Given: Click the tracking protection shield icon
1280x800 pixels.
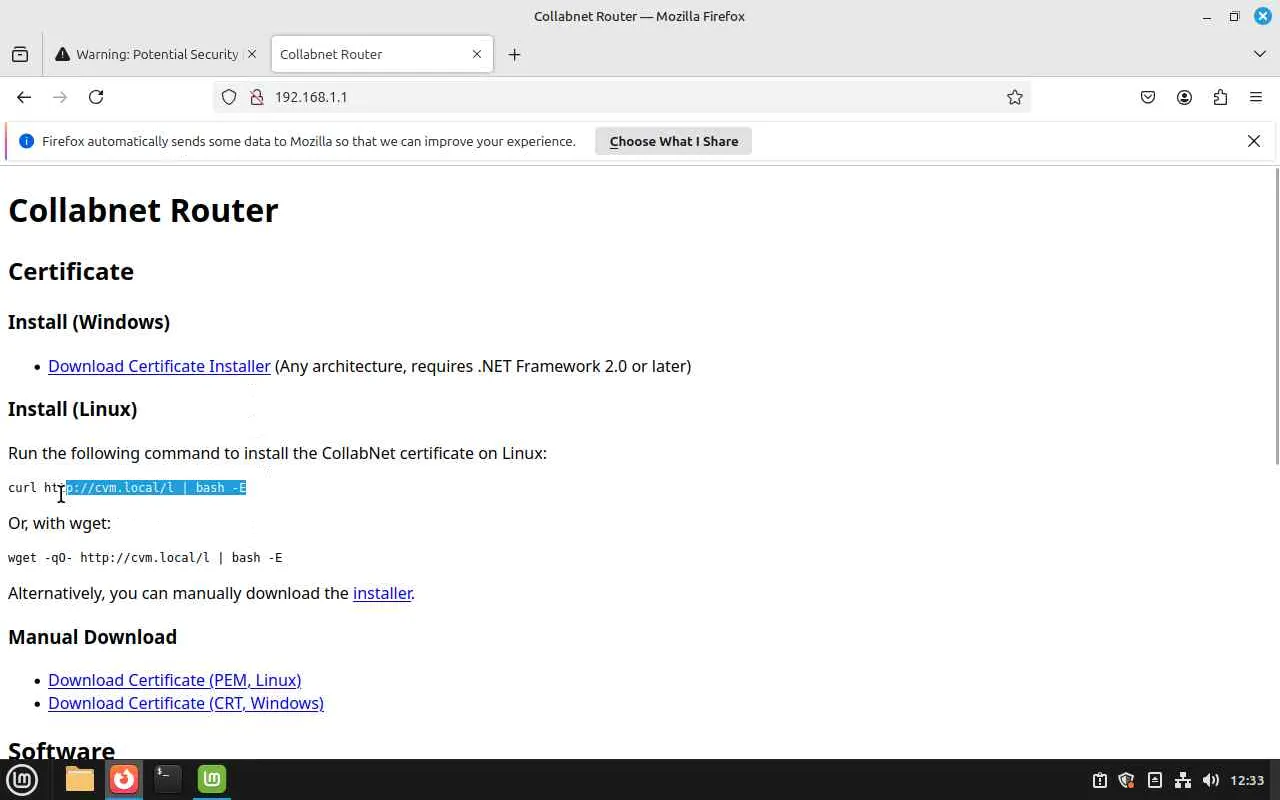Looking at the screenshot, I should click(229, 97).
